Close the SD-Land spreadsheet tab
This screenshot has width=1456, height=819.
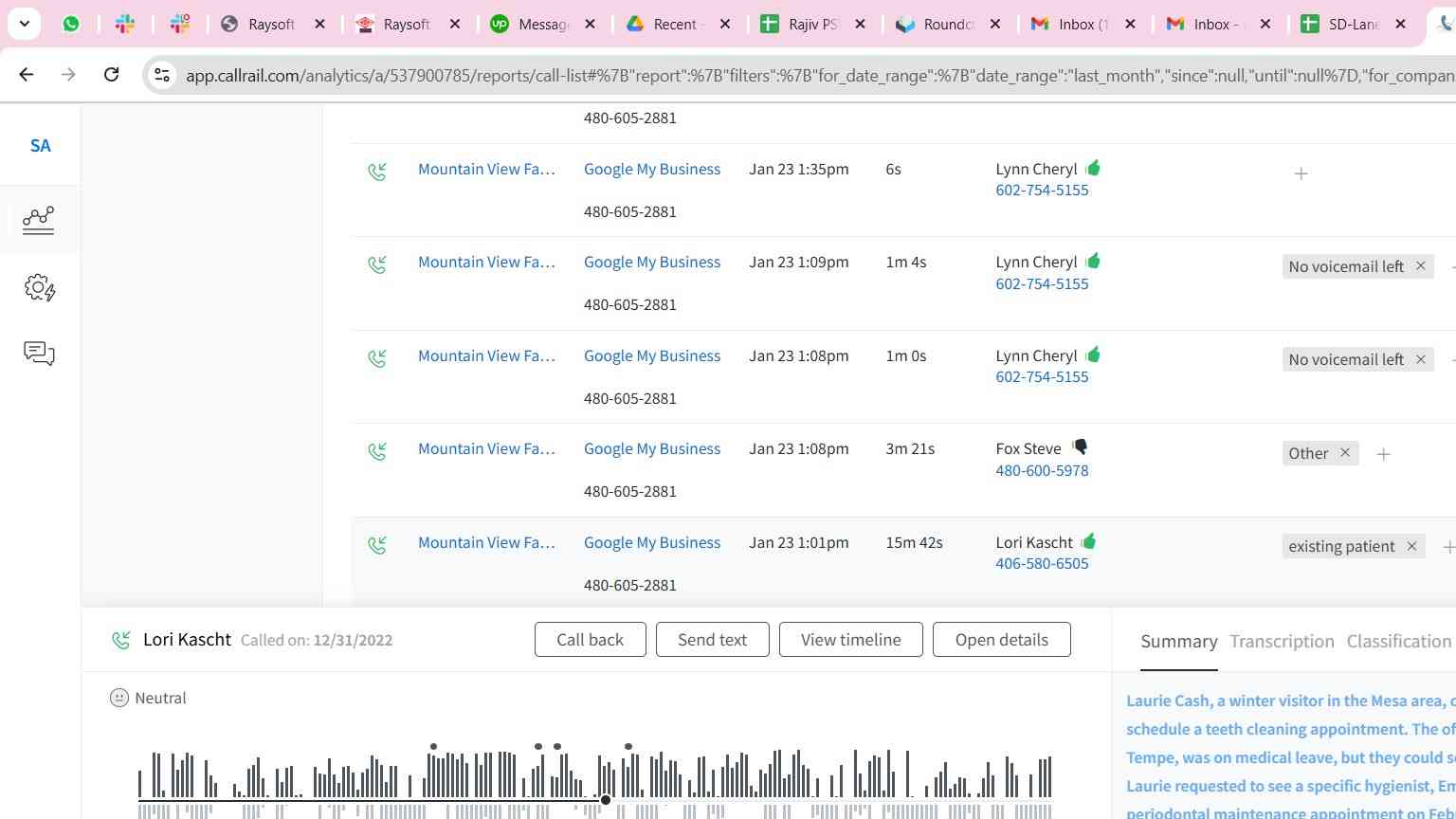click(1401, 24)
